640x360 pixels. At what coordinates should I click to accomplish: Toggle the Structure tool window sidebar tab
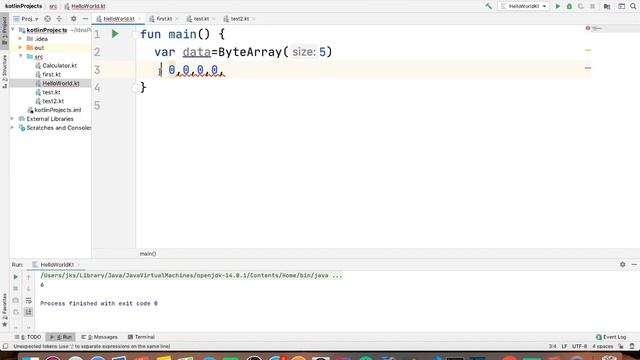coord(4,71)
